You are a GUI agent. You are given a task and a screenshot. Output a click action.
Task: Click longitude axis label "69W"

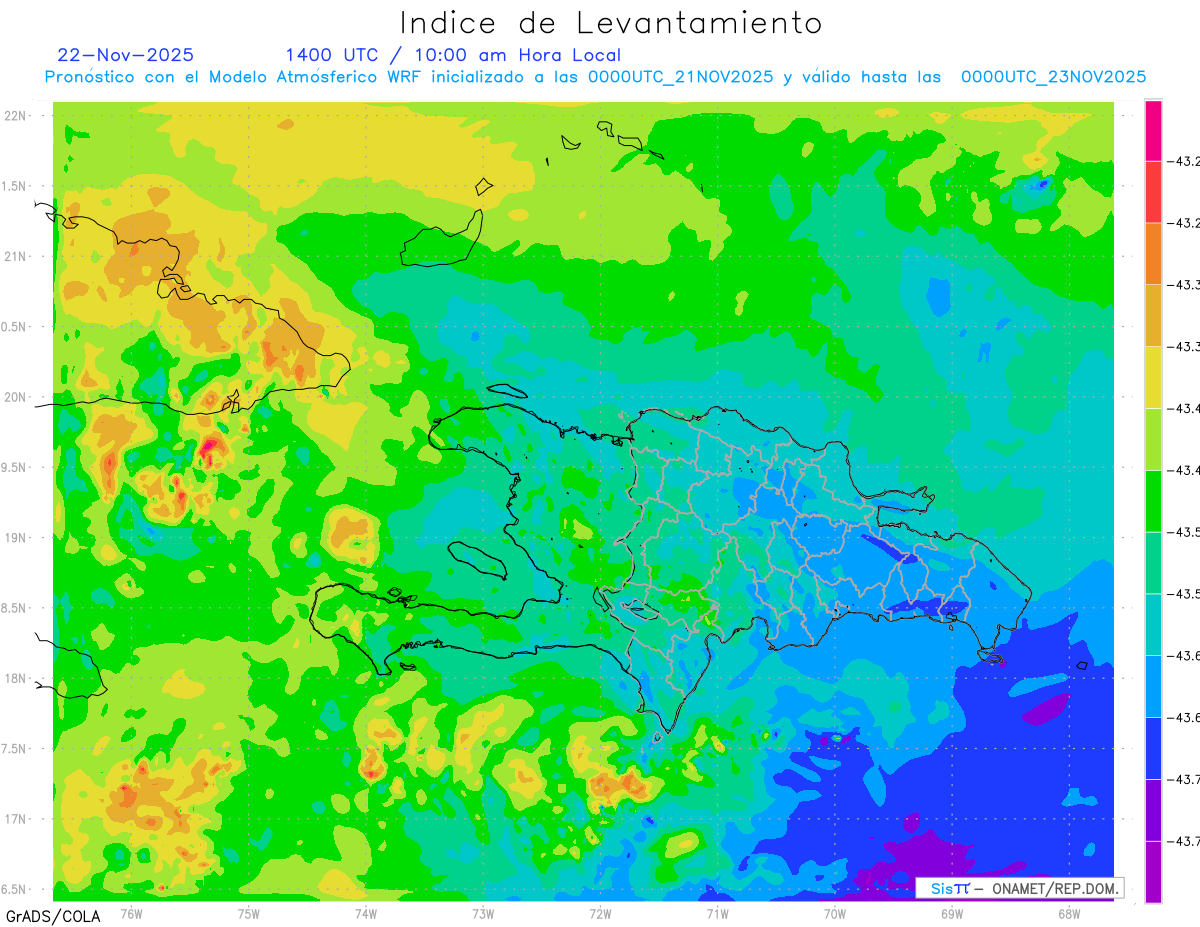pos(952,914)
